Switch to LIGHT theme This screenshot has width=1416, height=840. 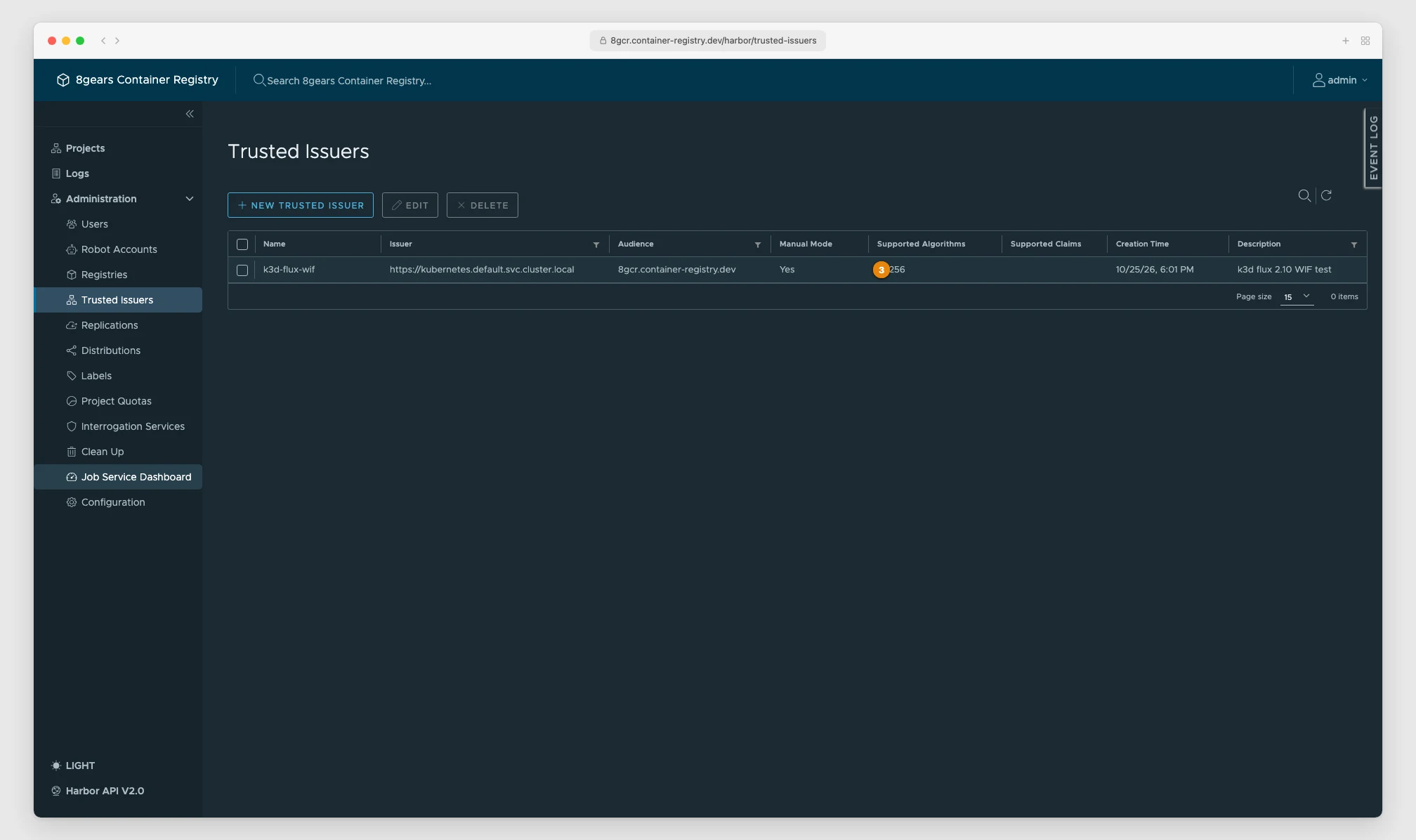click(80, 766)
